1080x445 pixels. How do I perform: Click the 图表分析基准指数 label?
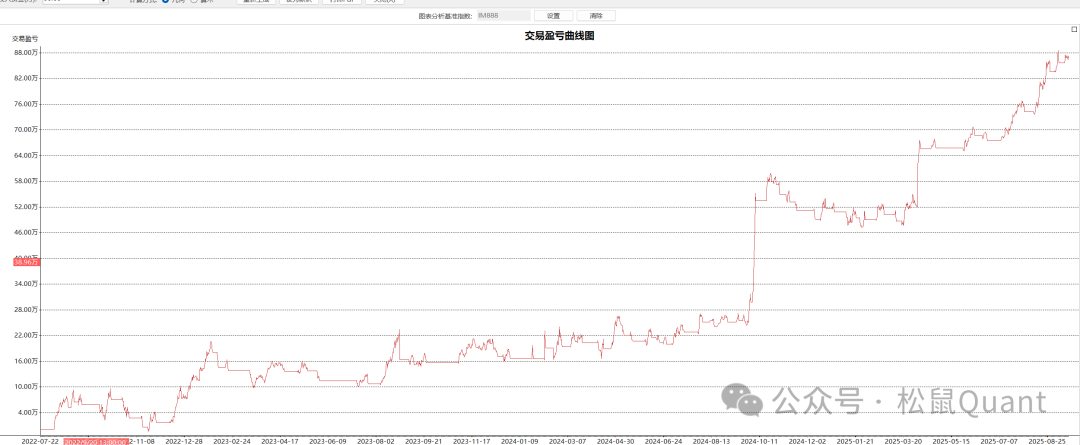coord(444,16)
